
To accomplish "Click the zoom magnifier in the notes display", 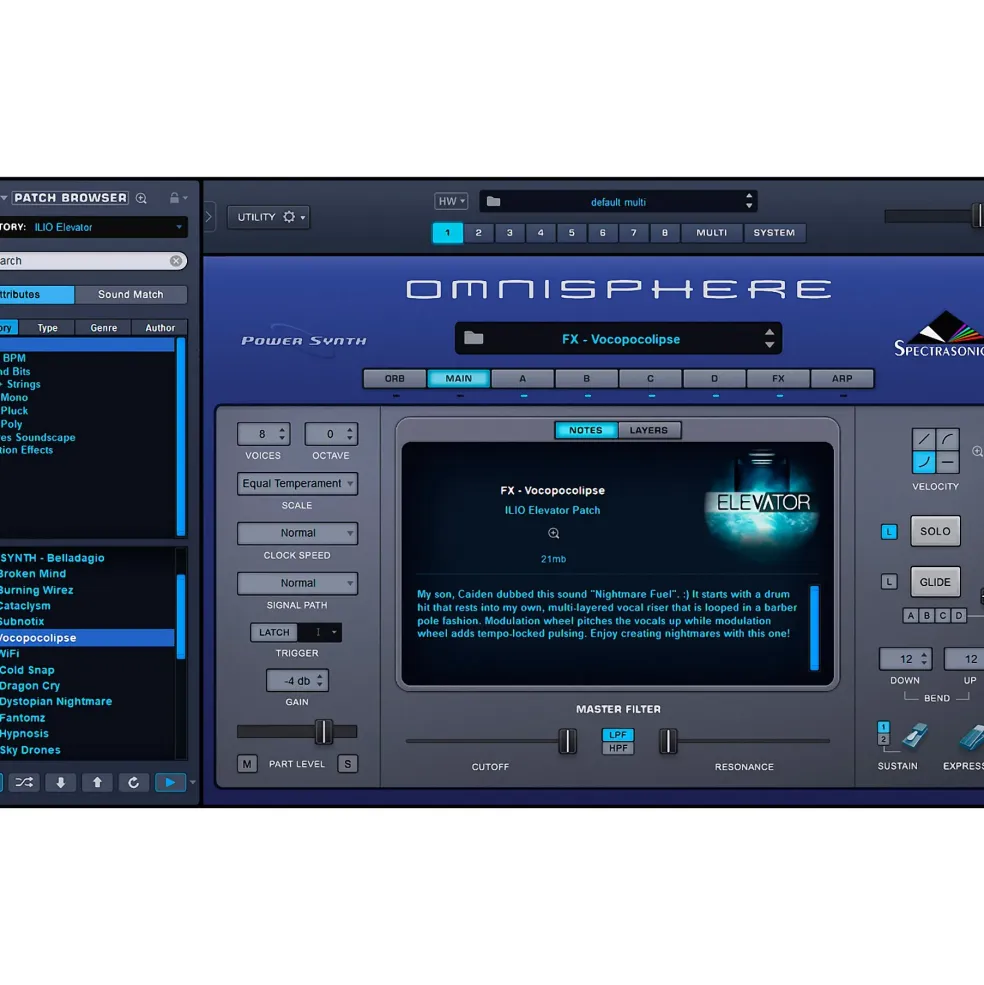I will coord(554,533).
